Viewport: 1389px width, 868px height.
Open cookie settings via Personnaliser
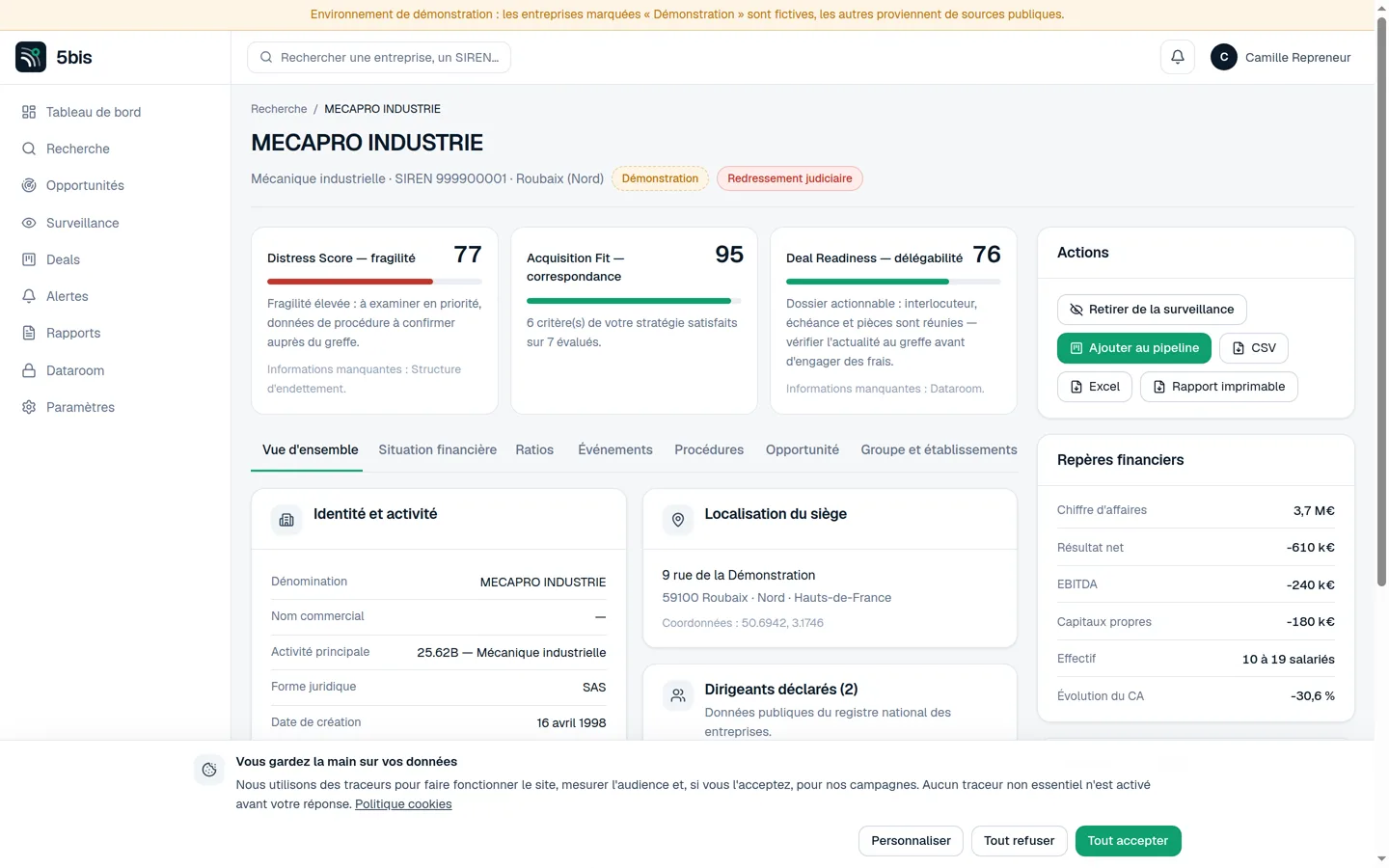click(x=911, y=841)
